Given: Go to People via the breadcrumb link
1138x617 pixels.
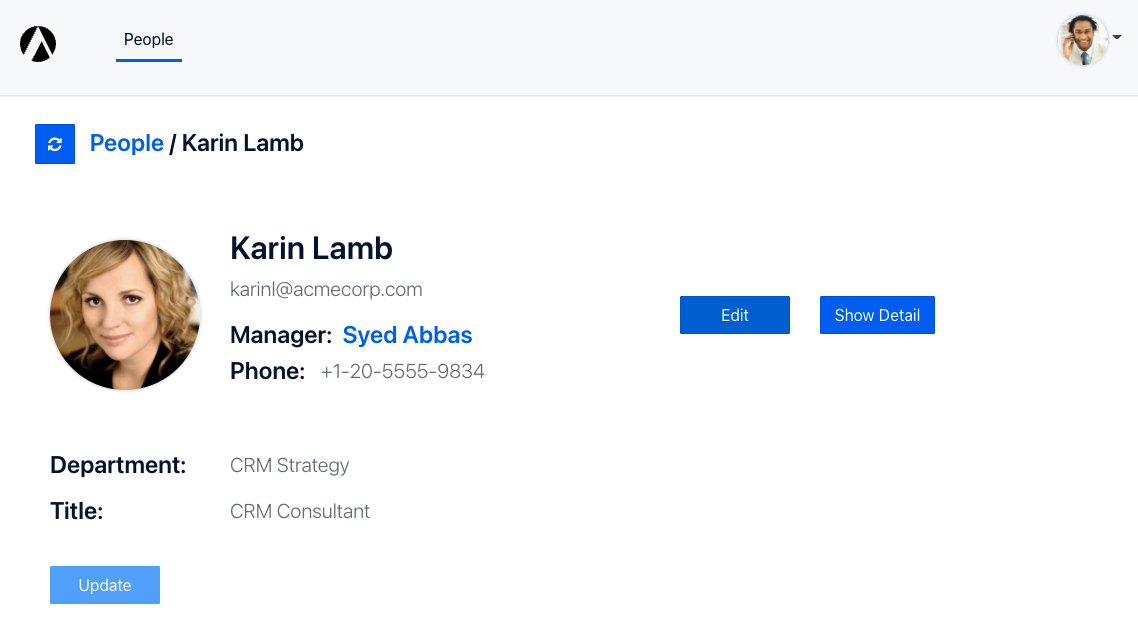Looking at the screenshot, I should click(x=126, y=143).
